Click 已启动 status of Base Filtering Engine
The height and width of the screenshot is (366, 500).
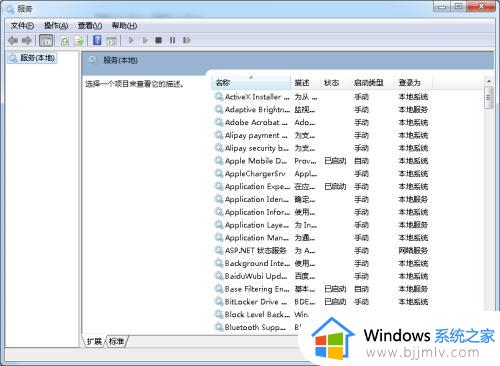click(335, 289)
